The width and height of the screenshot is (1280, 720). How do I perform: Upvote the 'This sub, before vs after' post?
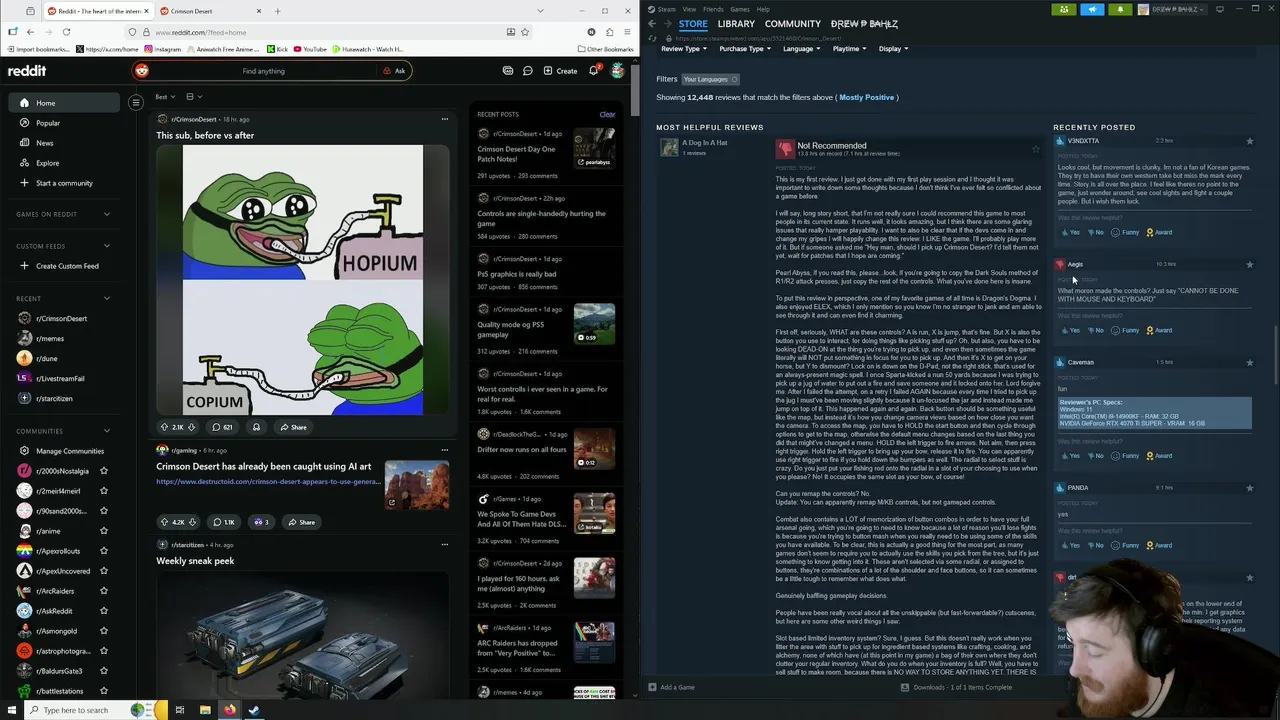[x=164, y=427]
